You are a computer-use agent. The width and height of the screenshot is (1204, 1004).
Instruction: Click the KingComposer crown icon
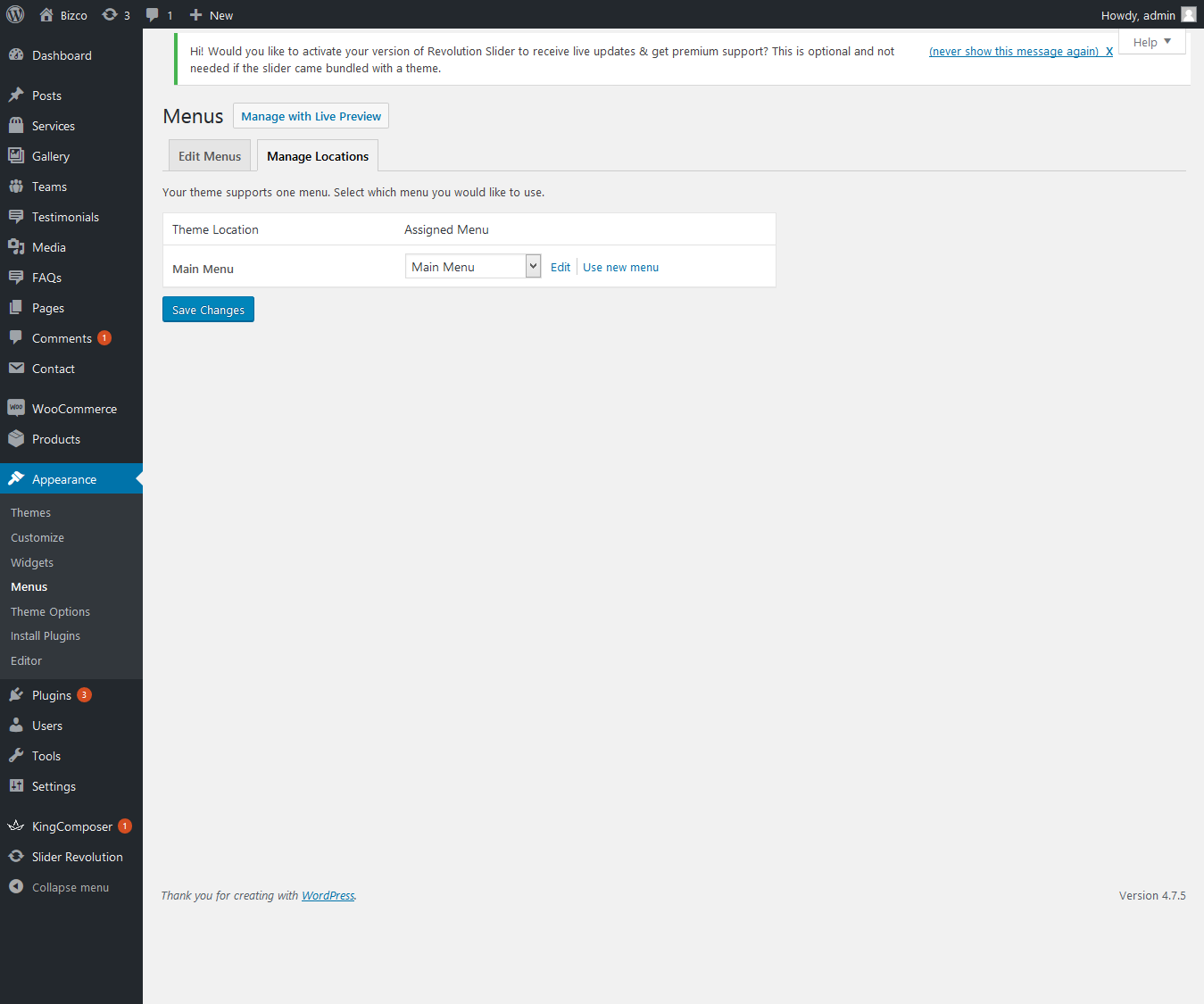[16, 826]
